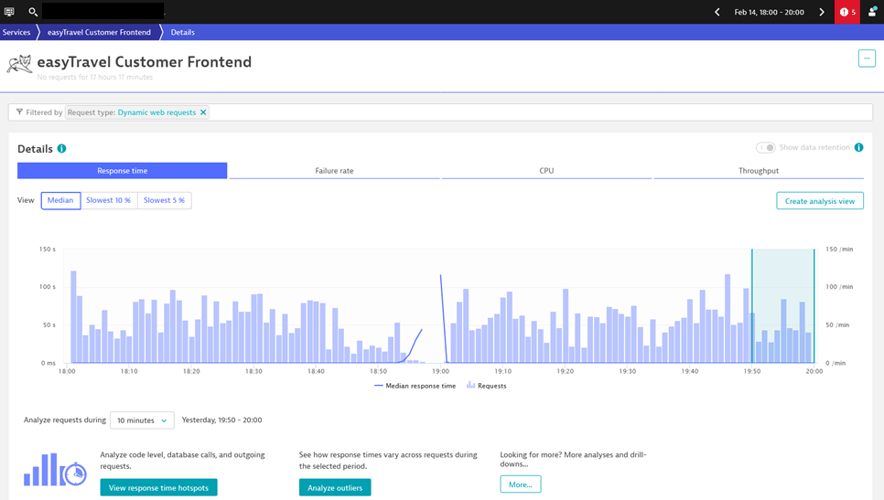Click the top search input box

pos(103,11)
